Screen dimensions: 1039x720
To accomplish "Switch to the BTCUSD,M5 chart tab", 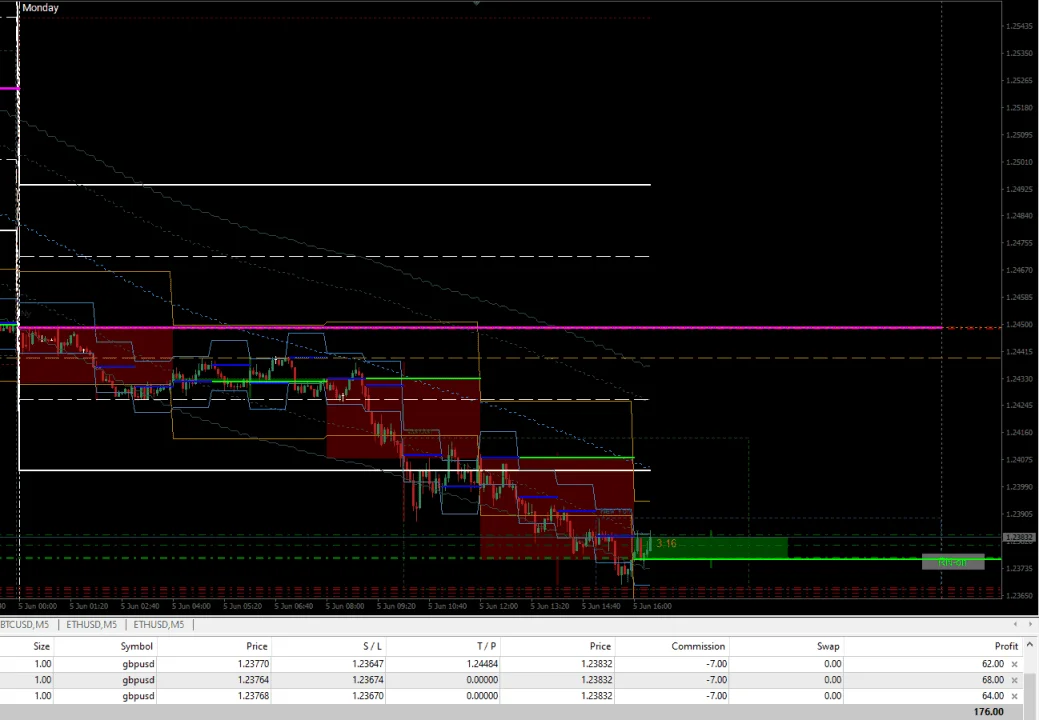I will tap(25, 624).
